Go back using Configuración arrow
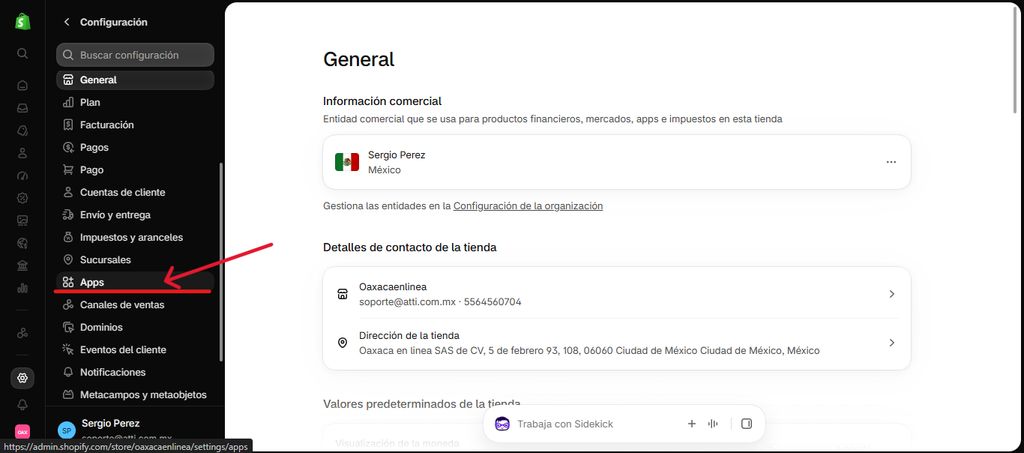Screen dimensions: 1024x453 click(67, 22)
